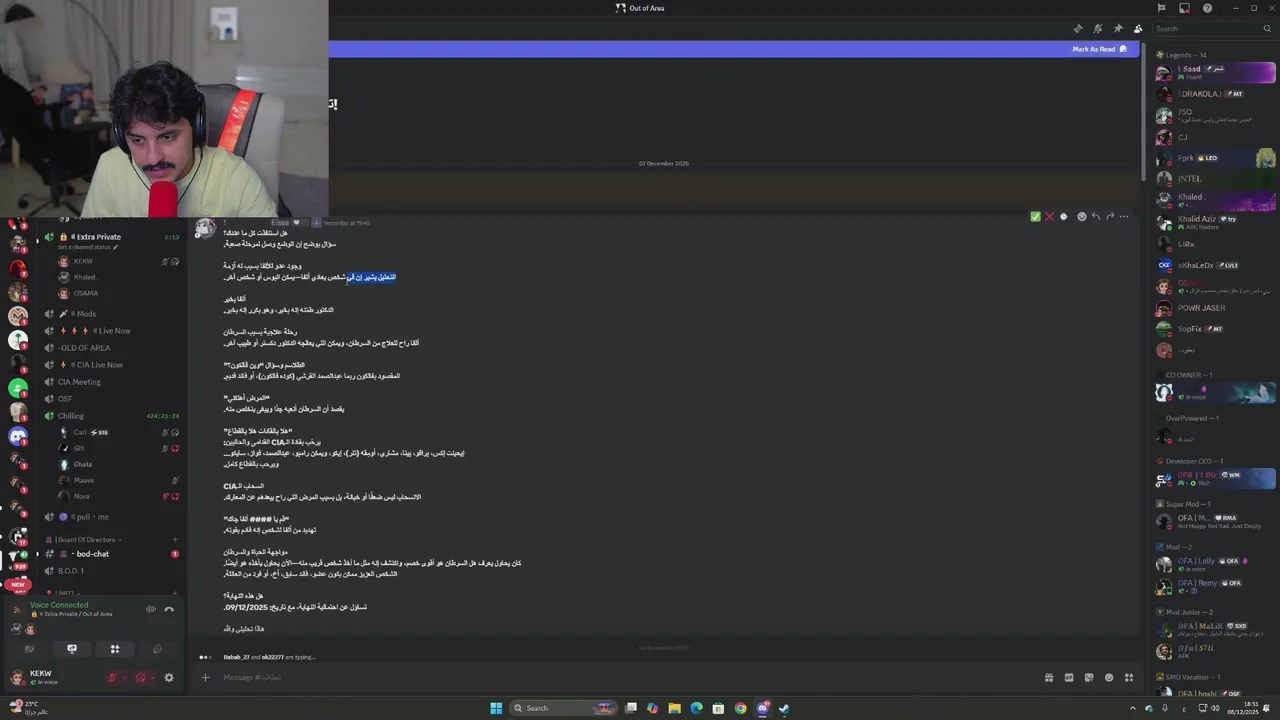Open POWR JASER in member list
The height and width of the screenshot is (720, 1280).
click(x=1215, y=307)
